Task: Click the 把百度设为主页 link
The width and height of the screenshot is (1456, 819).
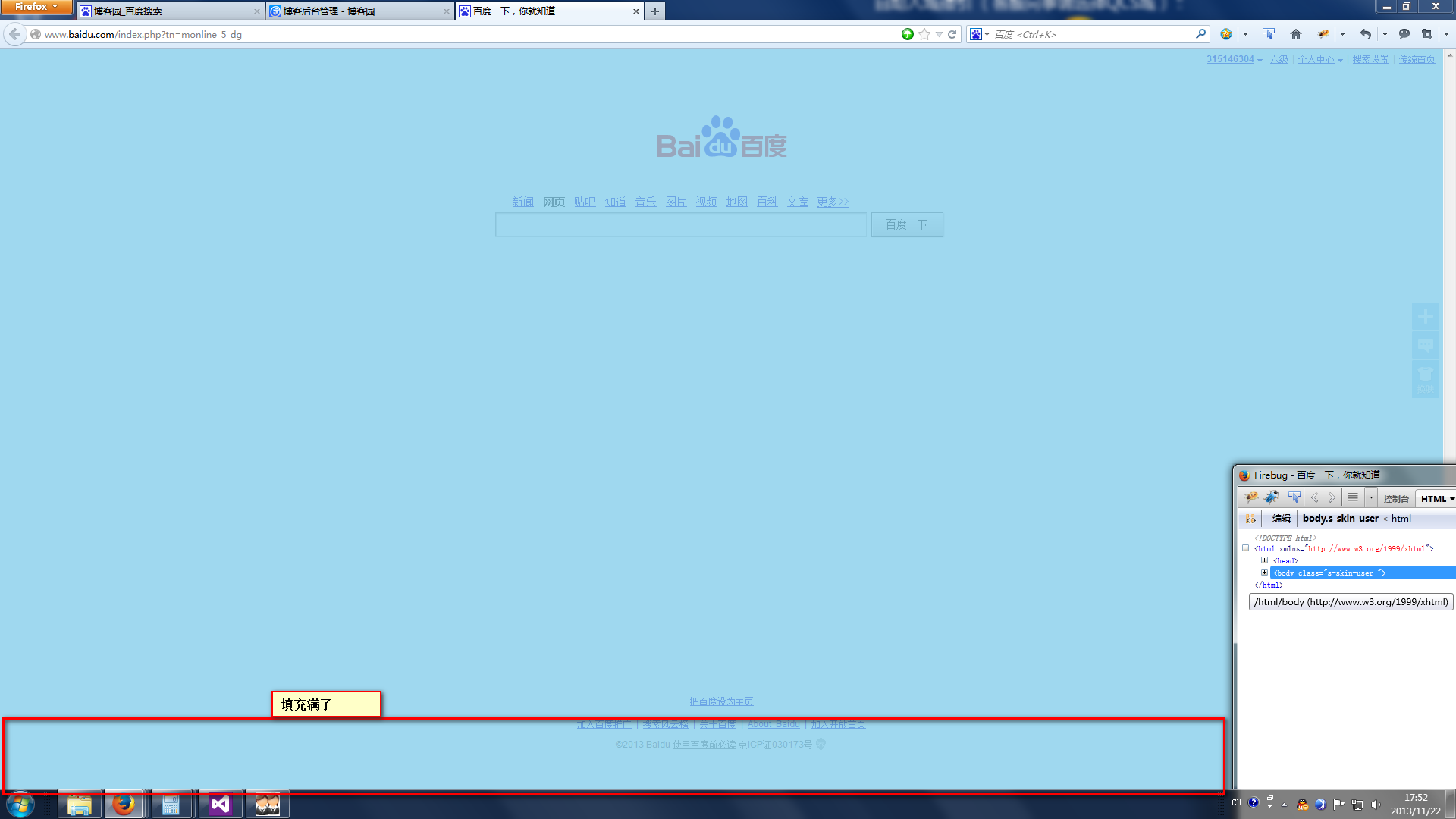Action: click(721, 701)
